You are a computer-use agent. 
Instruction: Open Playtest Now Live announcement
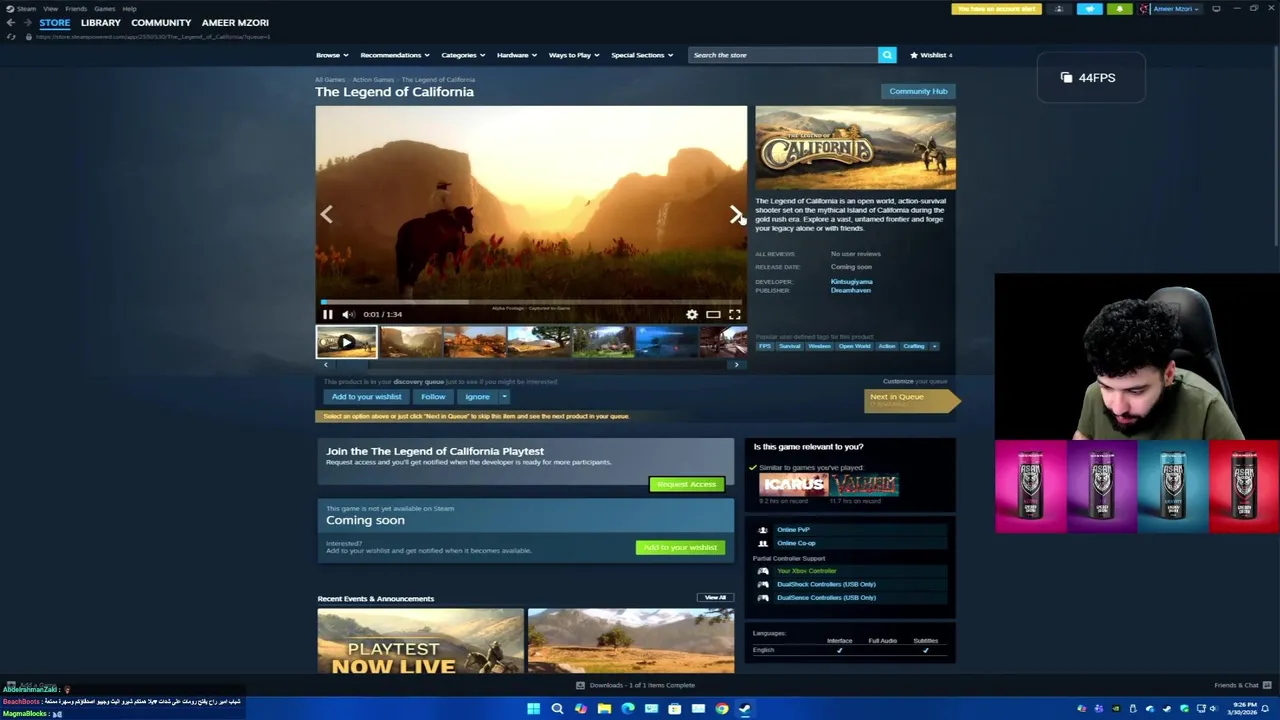point(420,641)
